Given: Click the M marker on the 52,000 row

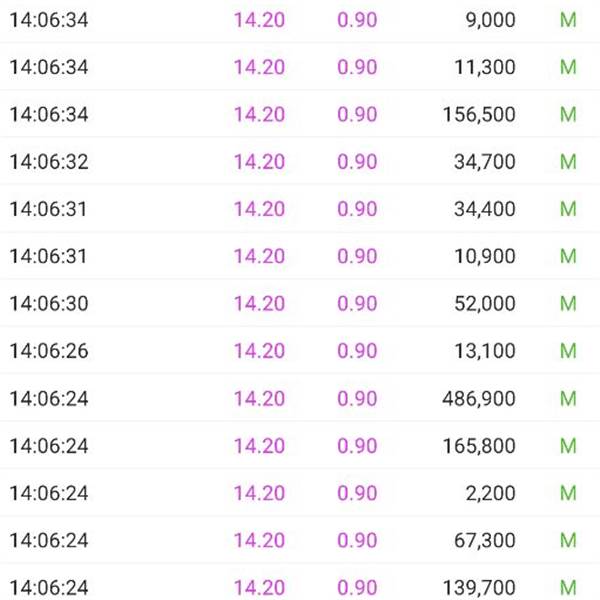Looking at the screenshot, I should (568, 304).
